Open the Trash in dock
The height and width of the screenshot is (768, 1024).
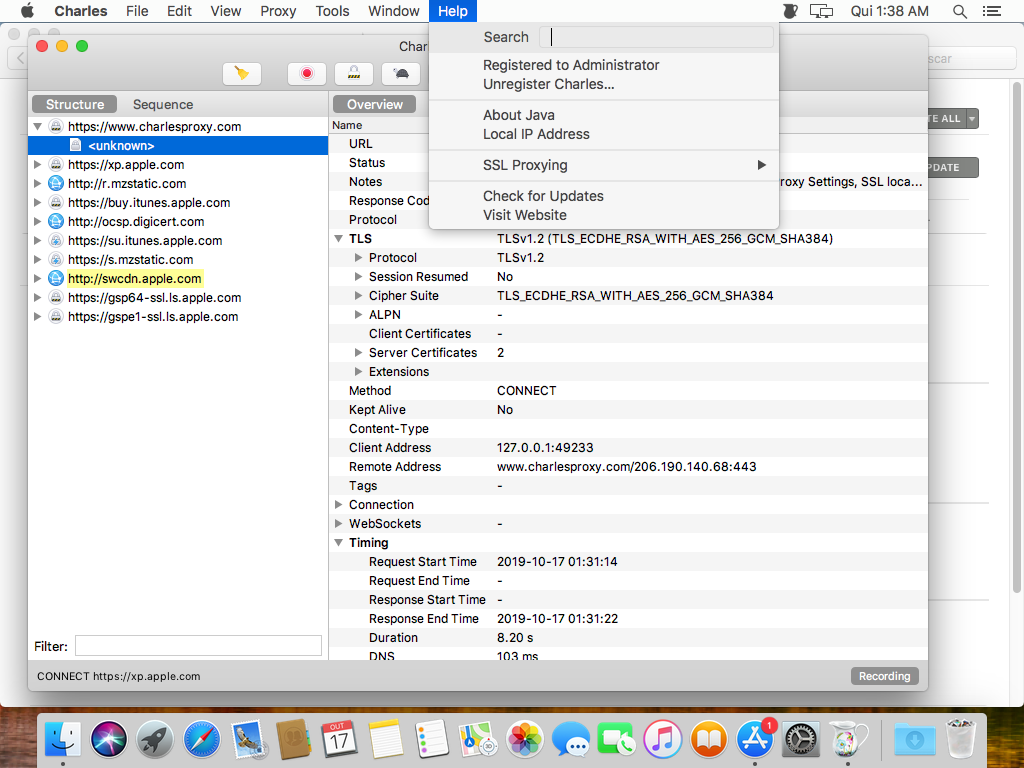[x=961, y=739]
